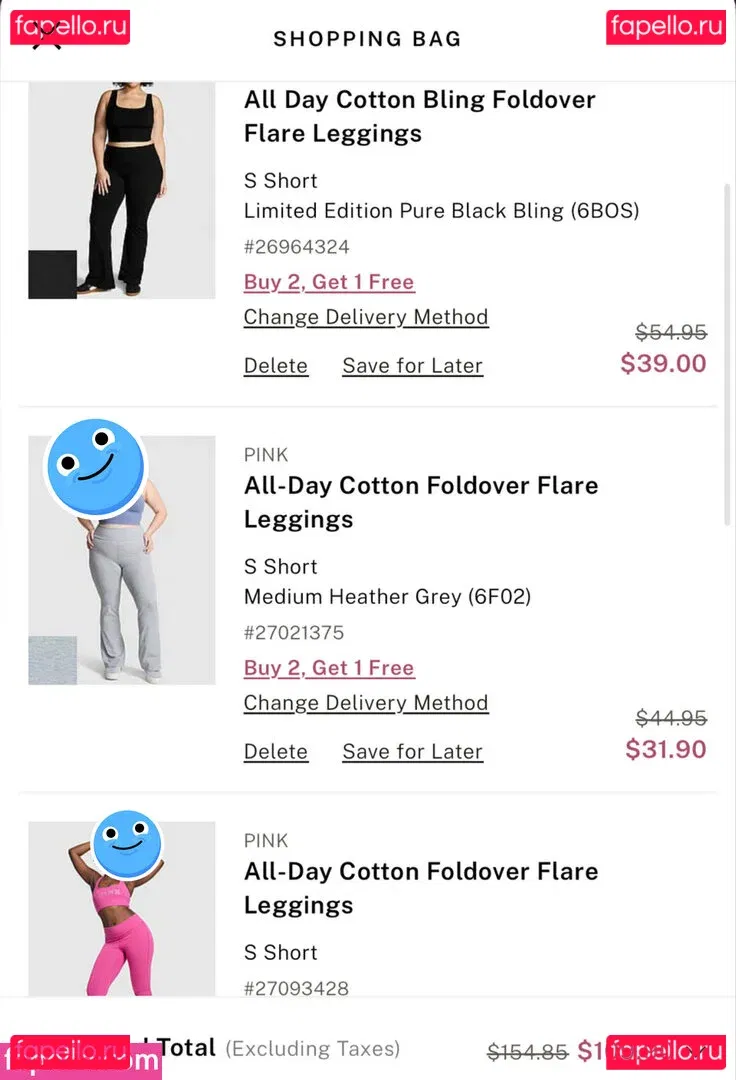Screen dimensions: 736x1080
Task: Change Delivery Method for Heather Grey leggings
Action: [366, 703]
